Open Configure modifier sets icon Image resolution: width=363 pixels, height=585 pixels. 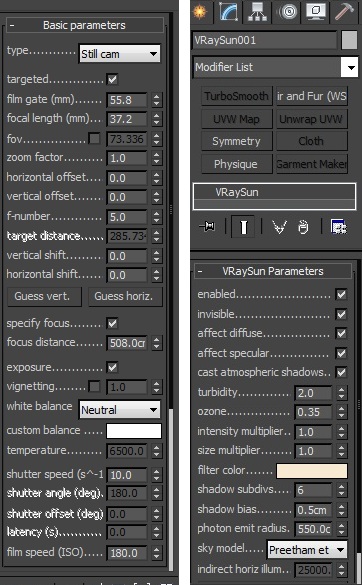coord(338,226)
